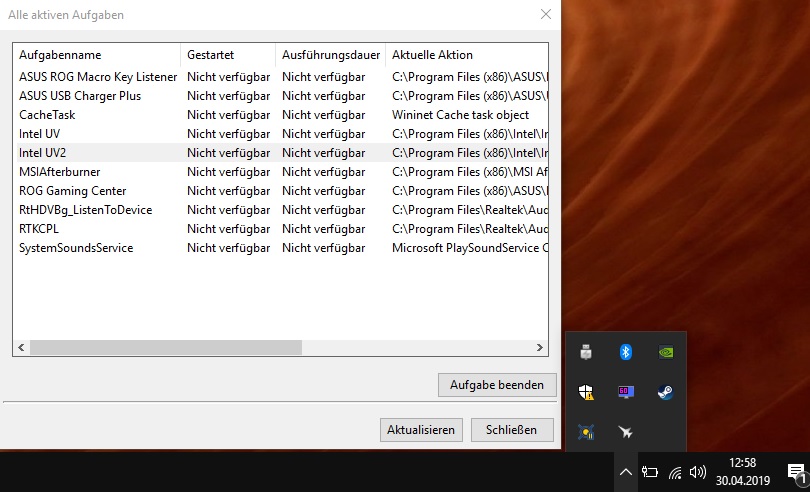This screenshot has width=810, height=492.
Task: Sort by Gestartet column header
Action: coord(228,55)
